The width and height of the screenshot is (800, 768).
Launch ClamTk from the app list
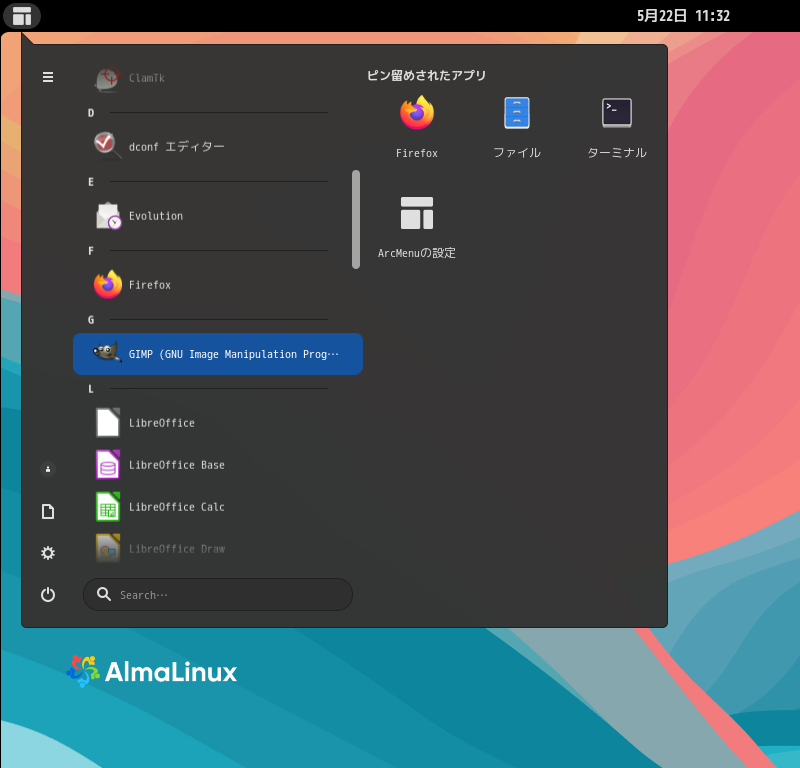tap(218, 78)
